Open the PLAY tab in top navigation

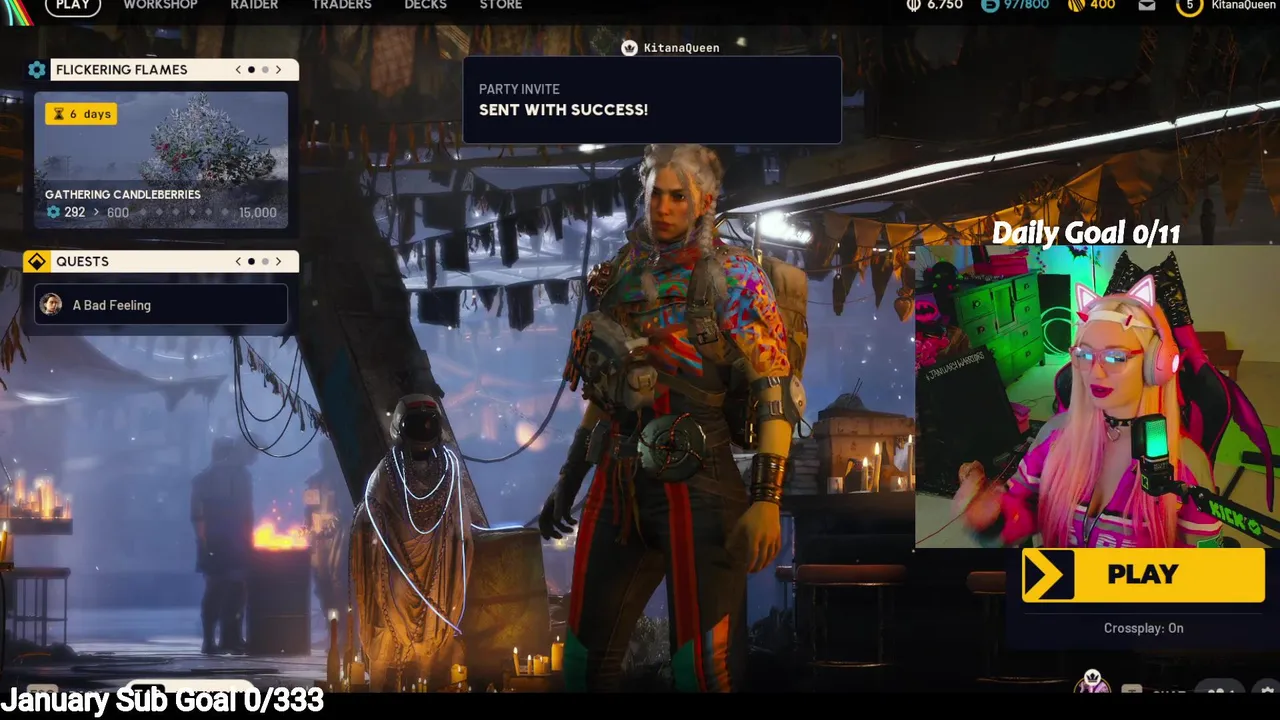pyautogui.click(x=72, y=6)
